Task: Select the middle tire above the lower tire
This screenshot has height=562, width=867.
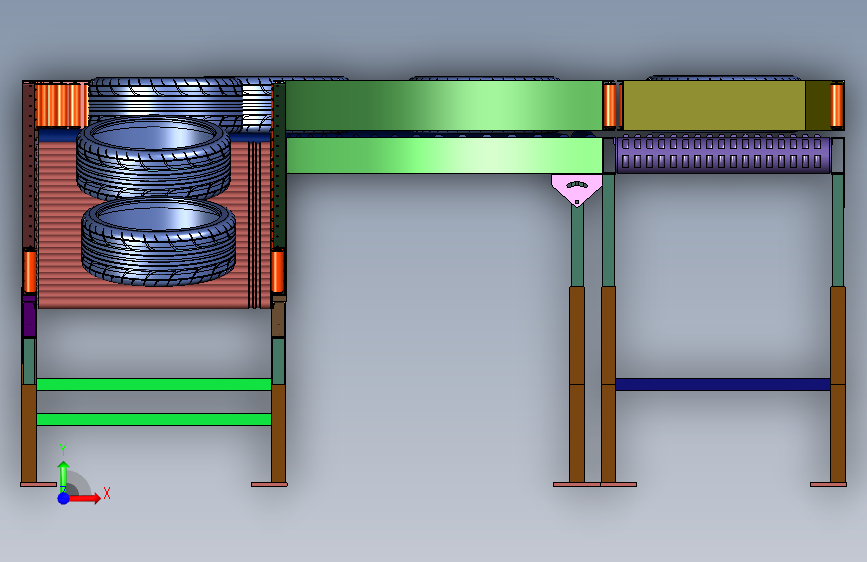Action: tap(153, 158)
